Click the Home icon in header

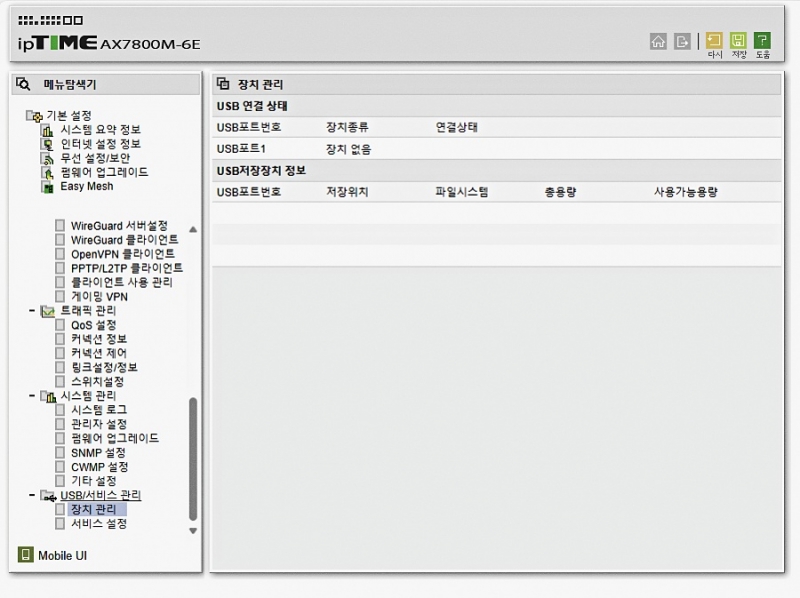pyautogui.click(x=658, y=41)
